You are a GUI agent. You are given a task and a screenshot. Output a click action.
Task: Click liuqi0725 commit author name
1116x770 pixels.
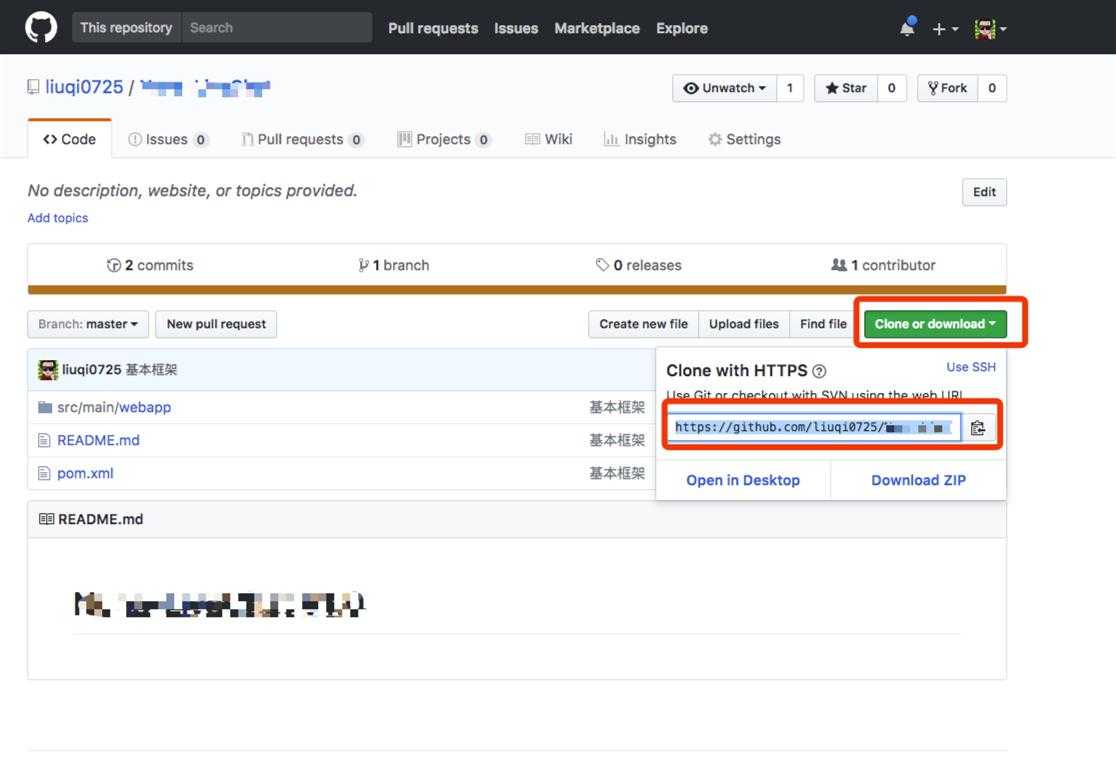click(92, 370)
